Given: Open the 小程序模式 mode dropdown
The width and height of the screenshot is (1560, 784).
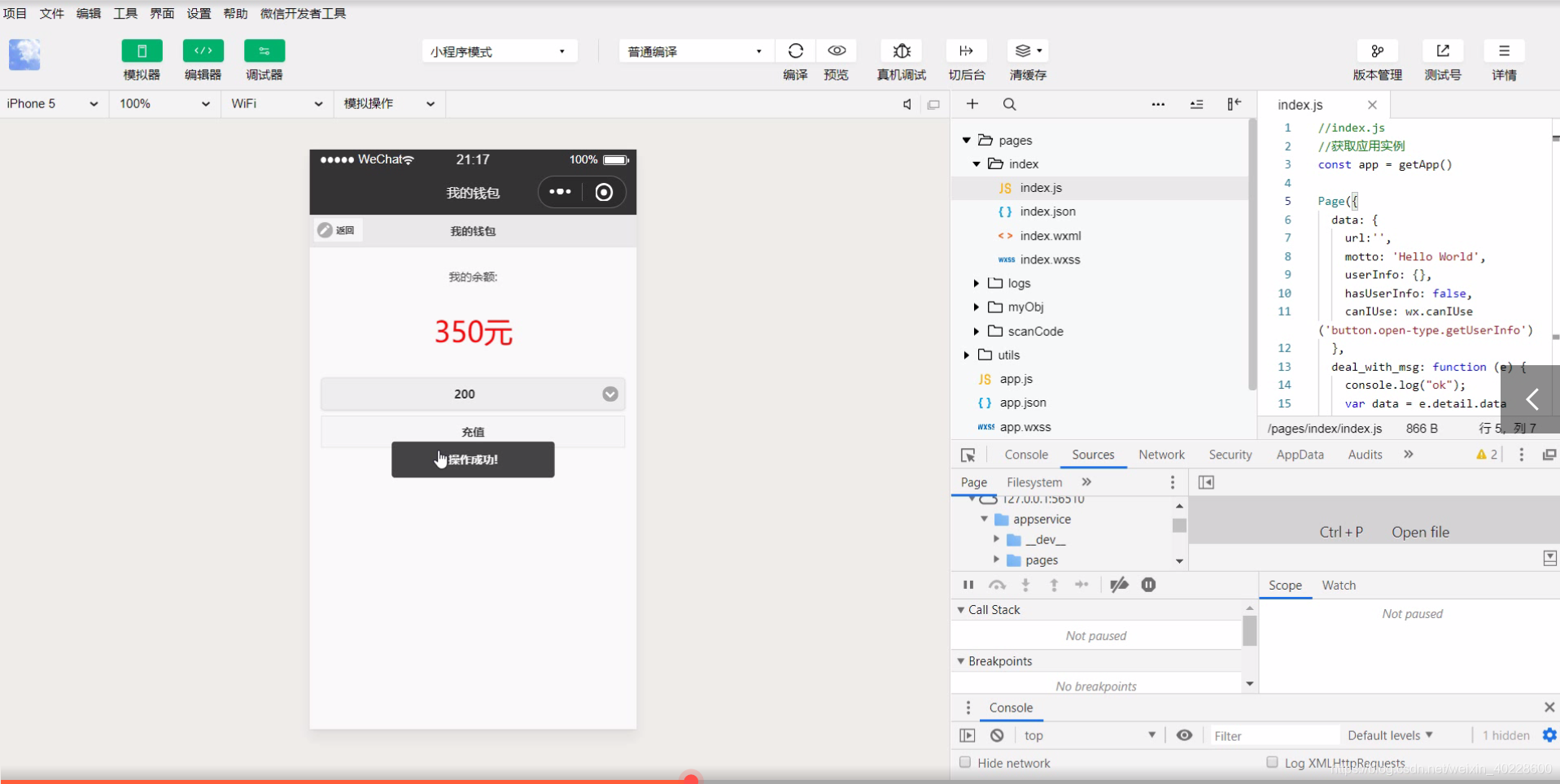Looking at the screenshot, I should pyautogui.click(x=499, y=51).
